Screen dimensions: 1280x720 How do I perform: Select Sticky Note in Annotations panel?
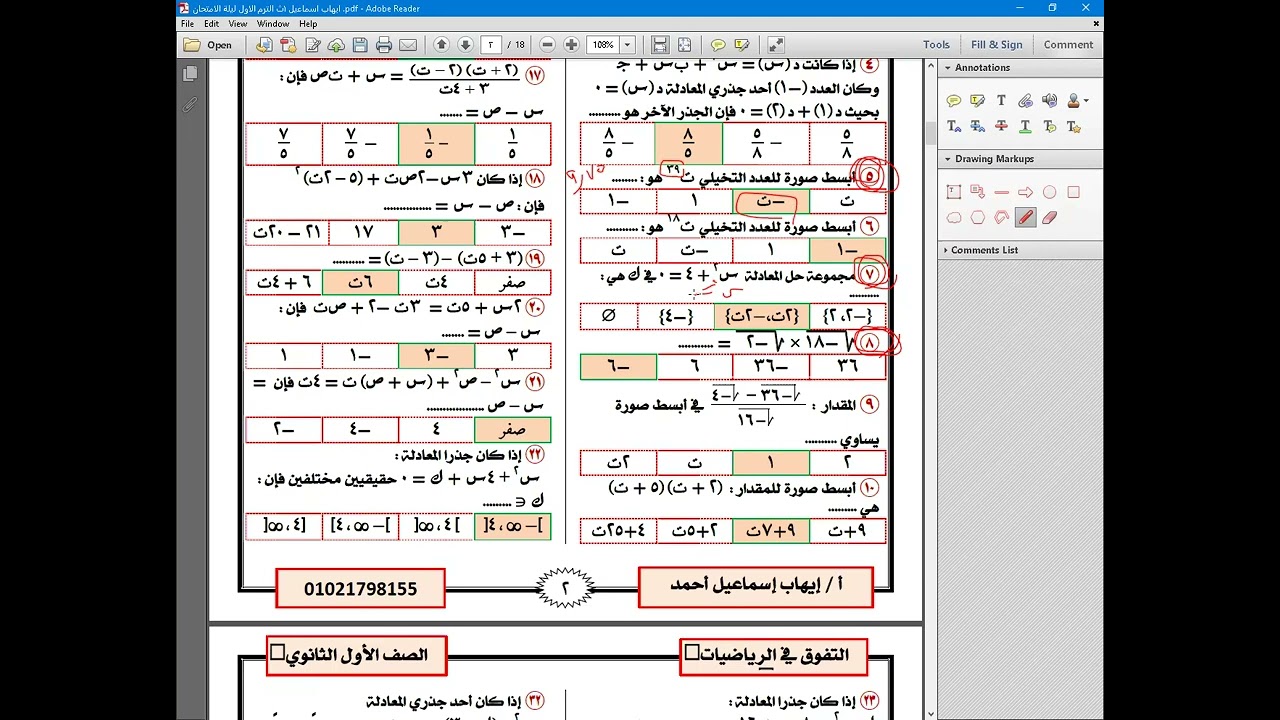953,101
